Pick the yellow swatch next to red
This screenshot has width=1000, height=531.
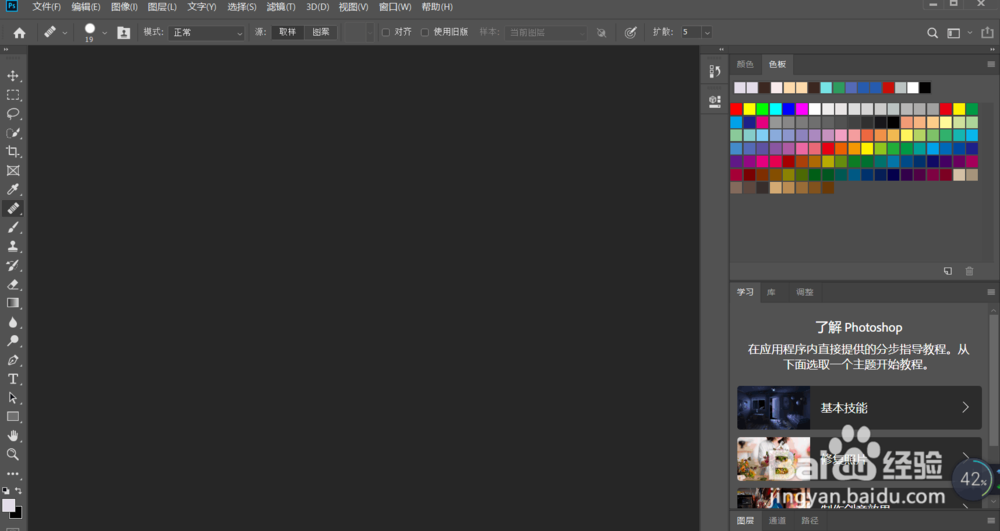pyautogui.click(x=749, y=109)
